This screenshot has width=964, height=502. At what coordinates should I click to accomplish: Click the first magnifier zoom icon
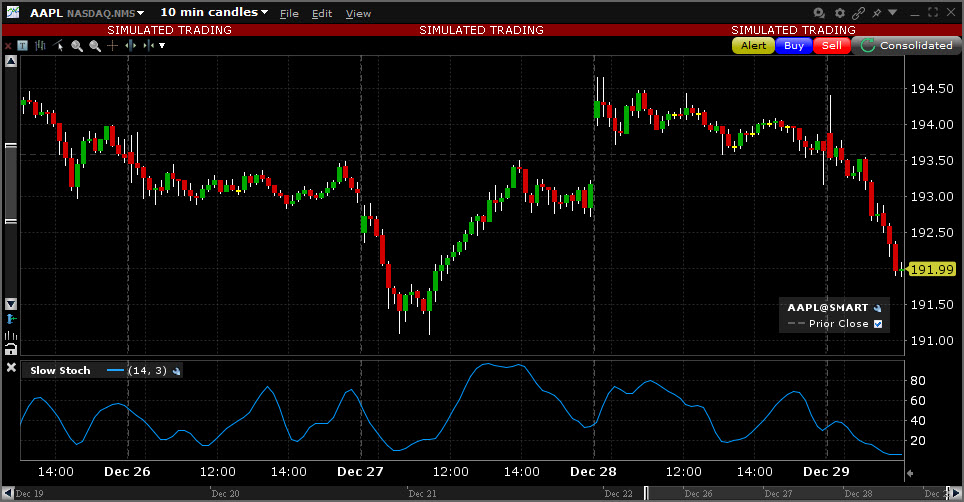(x=77, y=45)
